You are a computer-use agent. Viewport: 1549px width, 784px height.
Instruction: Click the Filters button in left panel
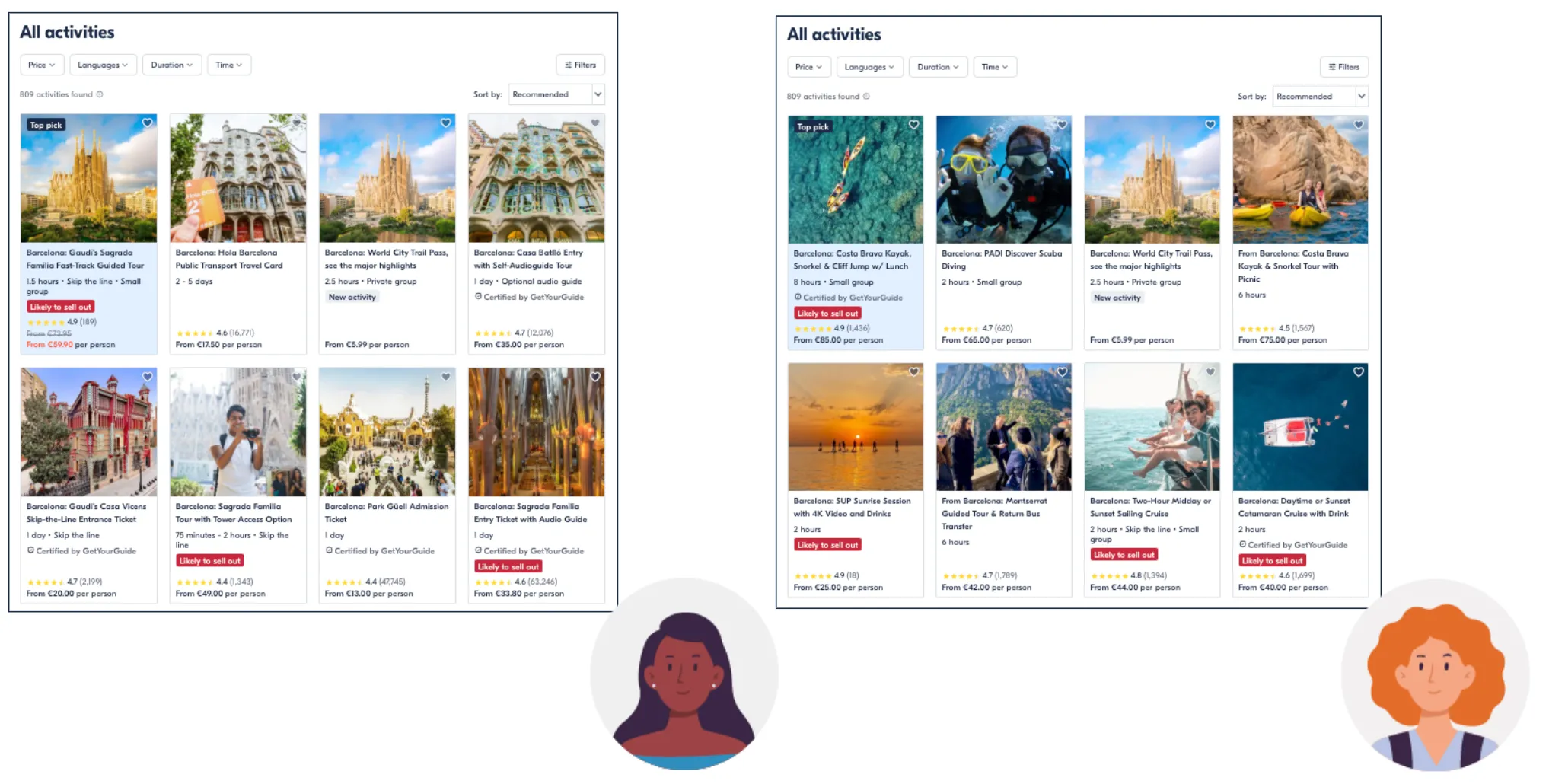point(581,65)
